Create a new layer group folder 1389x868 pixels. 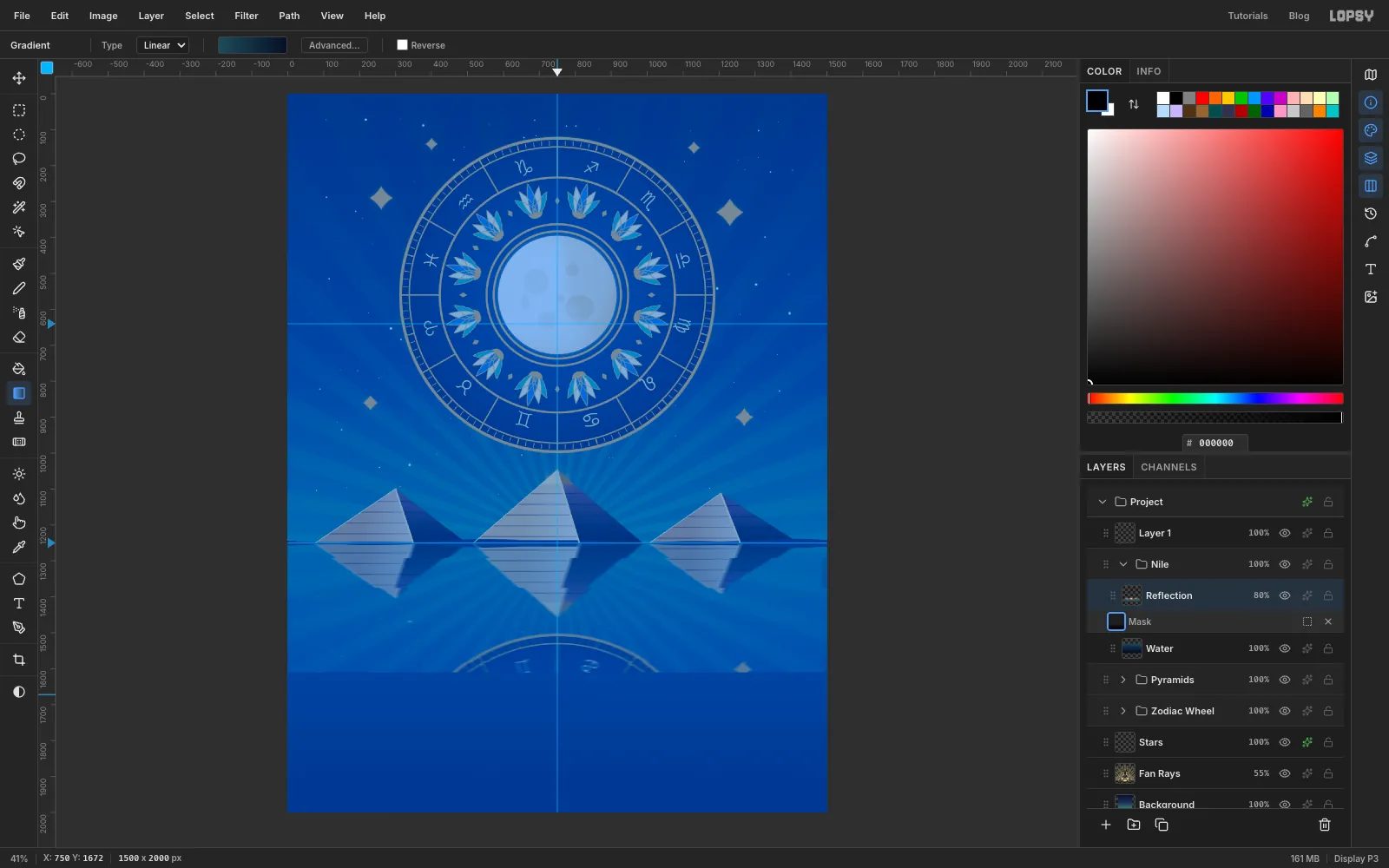point(1134,825)
